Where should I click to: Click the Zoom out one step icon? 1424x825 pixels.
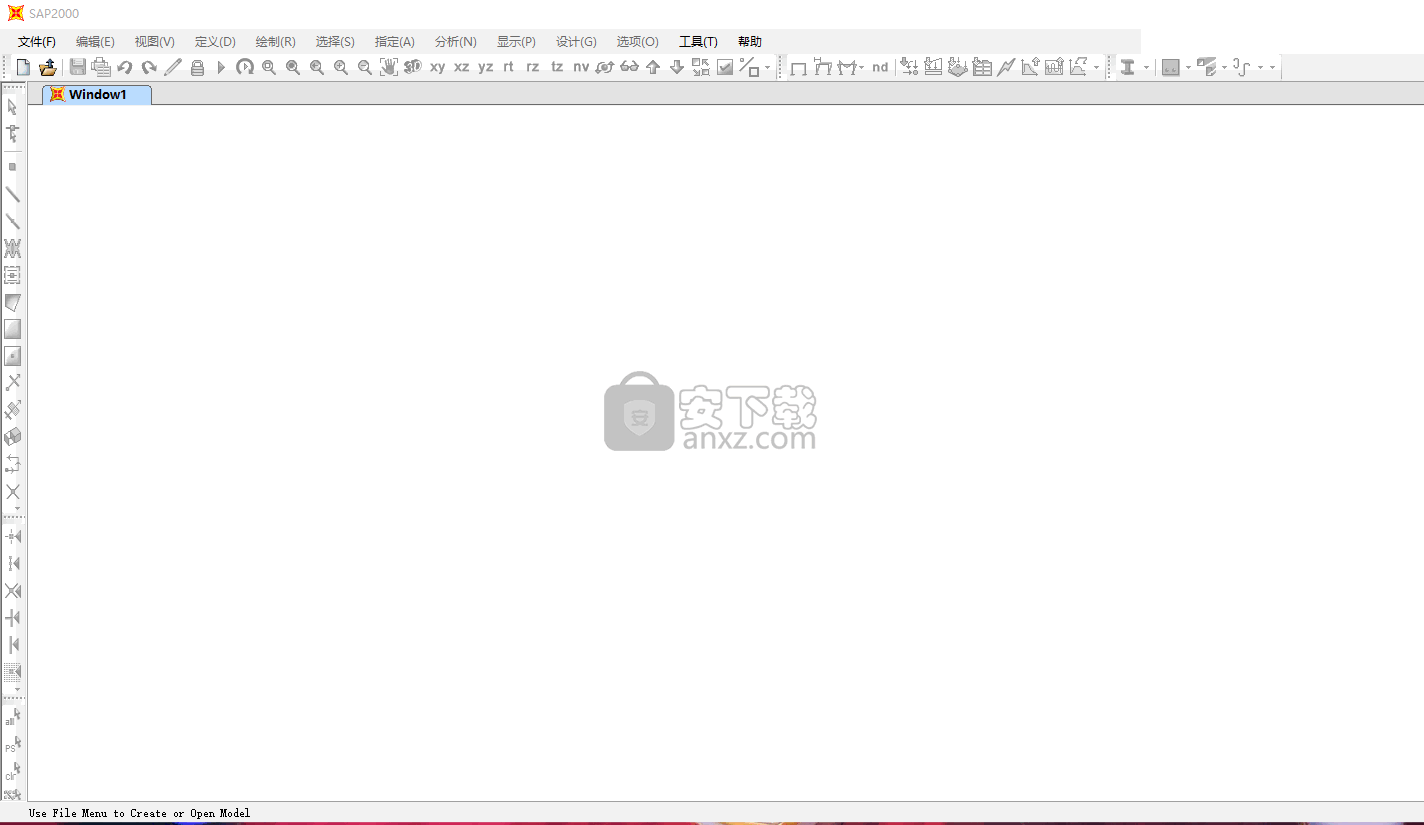pos(365,67)
